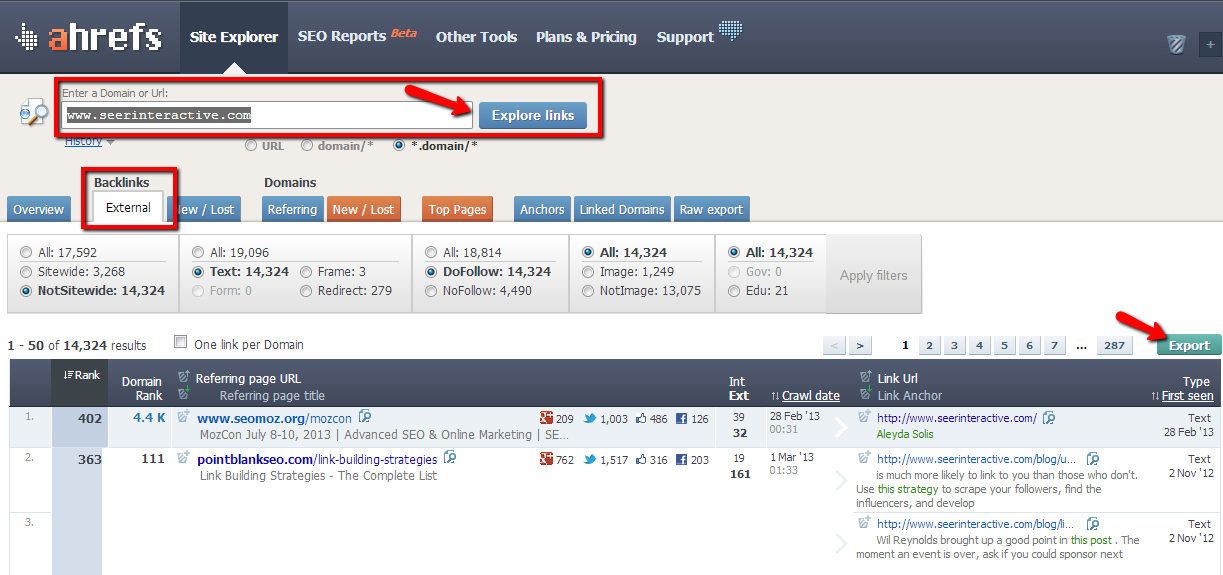The height and width of the screenshot is (575, 1223).
Task: Click explore icon after seerinteractive.com/blog/u... link
Action: tap(1093, 458)
